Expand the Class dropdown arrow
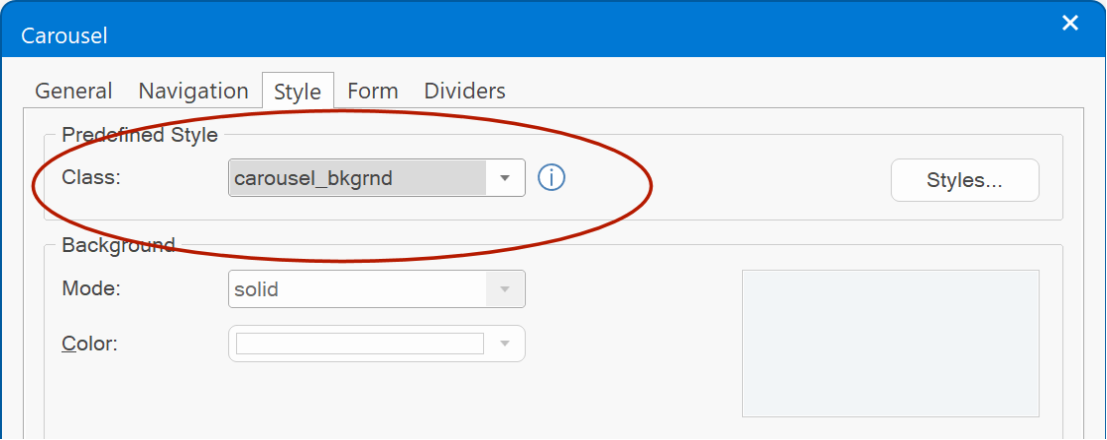The height and width of the screenshot is (440, 1107). point(505,178)
